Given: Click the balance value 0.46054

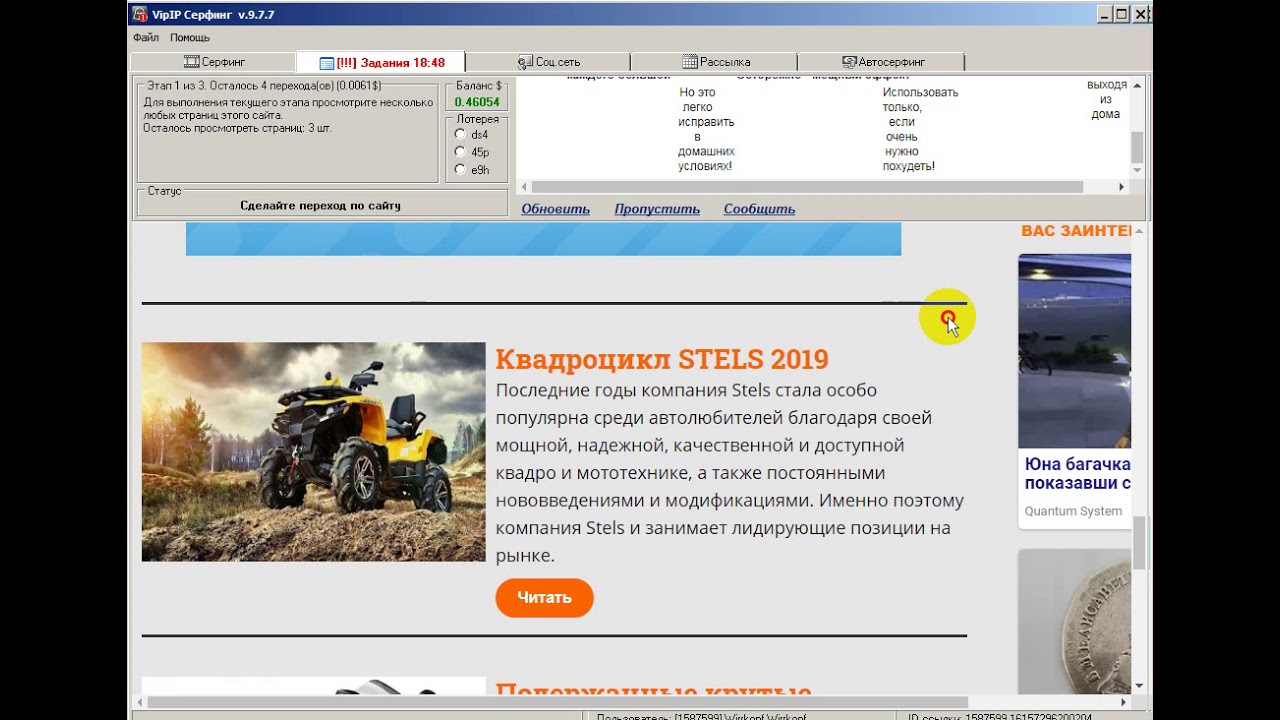Looking at the screenshot, I should pos(477,102).
